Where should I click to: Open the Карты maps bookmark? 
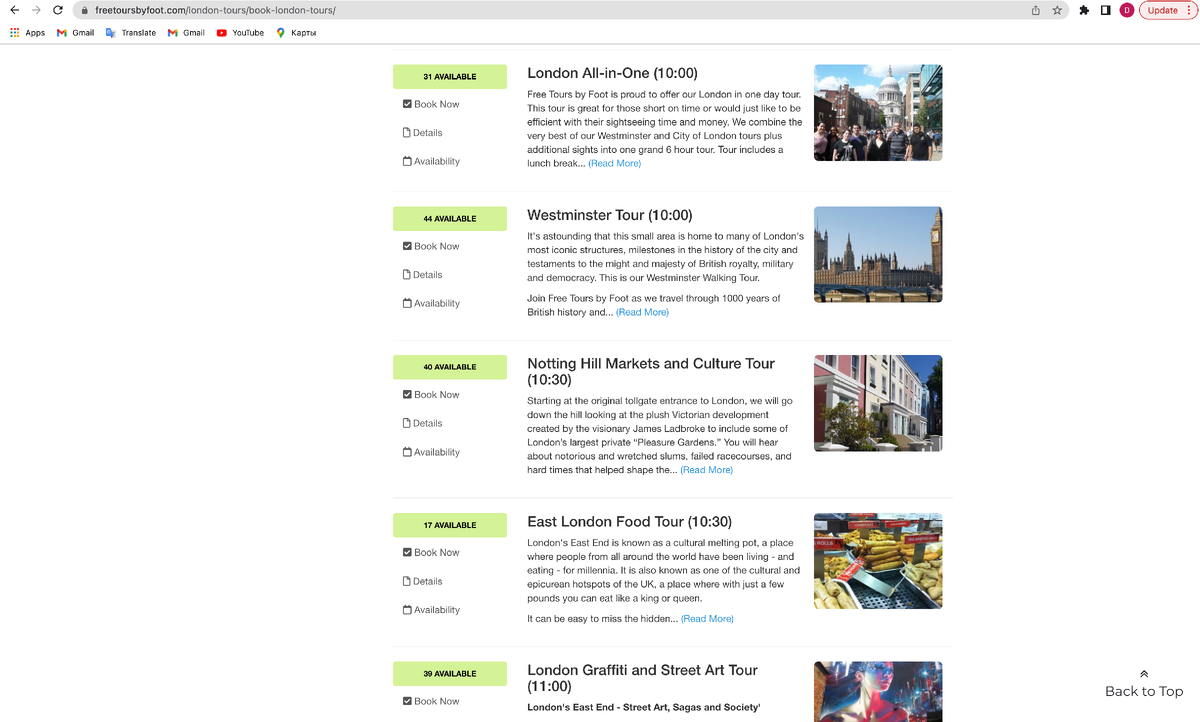296,32
